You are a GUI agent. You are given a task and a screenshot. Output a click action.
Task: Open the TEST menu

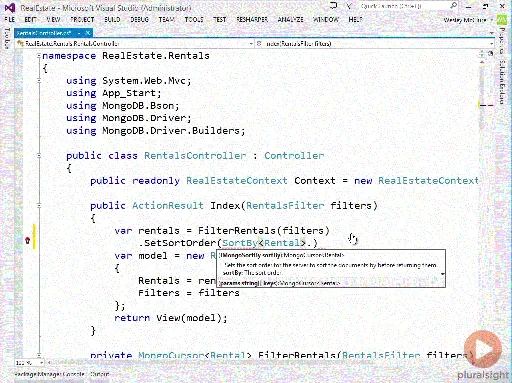click(x=220, y=19)
